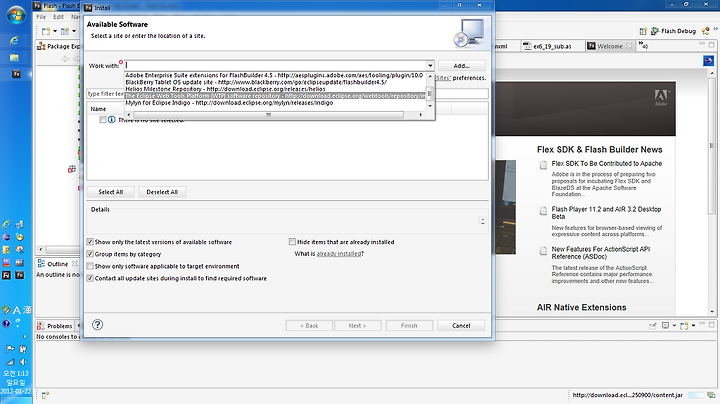Viewport: 720px width, 404px height.
Task: Enable 'Show only software applicable to target environment'
Action: [x=90, y=266]
